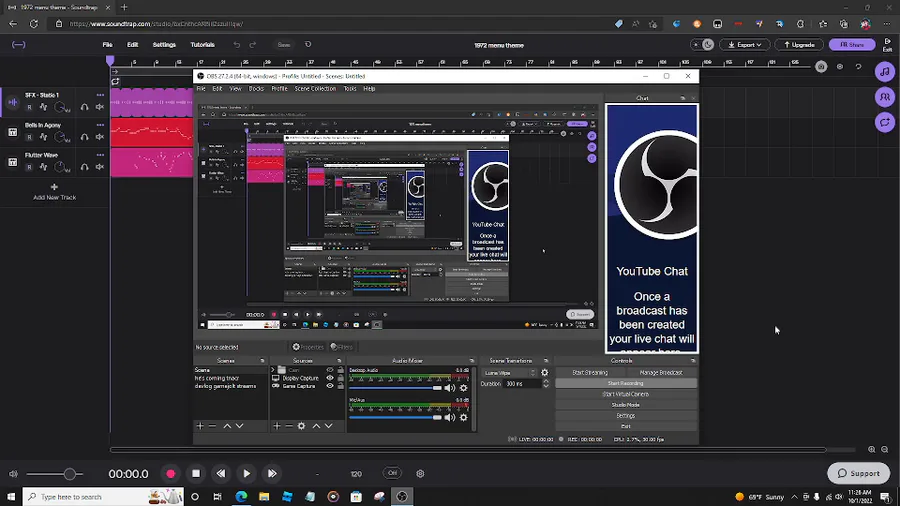Viewport: 900px width, 506px height.
Task: Mute the SFX - Static 1 track
Action: (x=100, y=107)
